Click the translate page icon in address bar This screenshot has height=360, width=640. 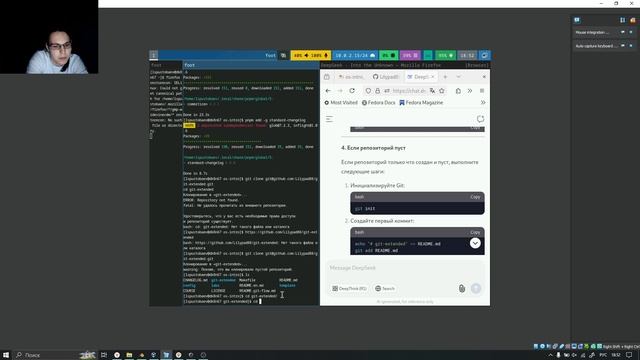point(432,91)
